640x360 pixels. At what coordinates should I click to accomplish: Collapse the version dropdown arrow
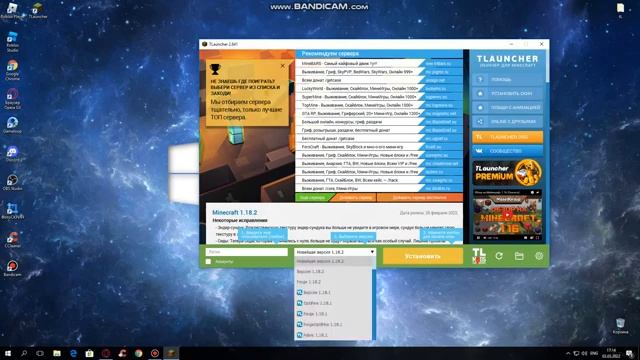372,252
